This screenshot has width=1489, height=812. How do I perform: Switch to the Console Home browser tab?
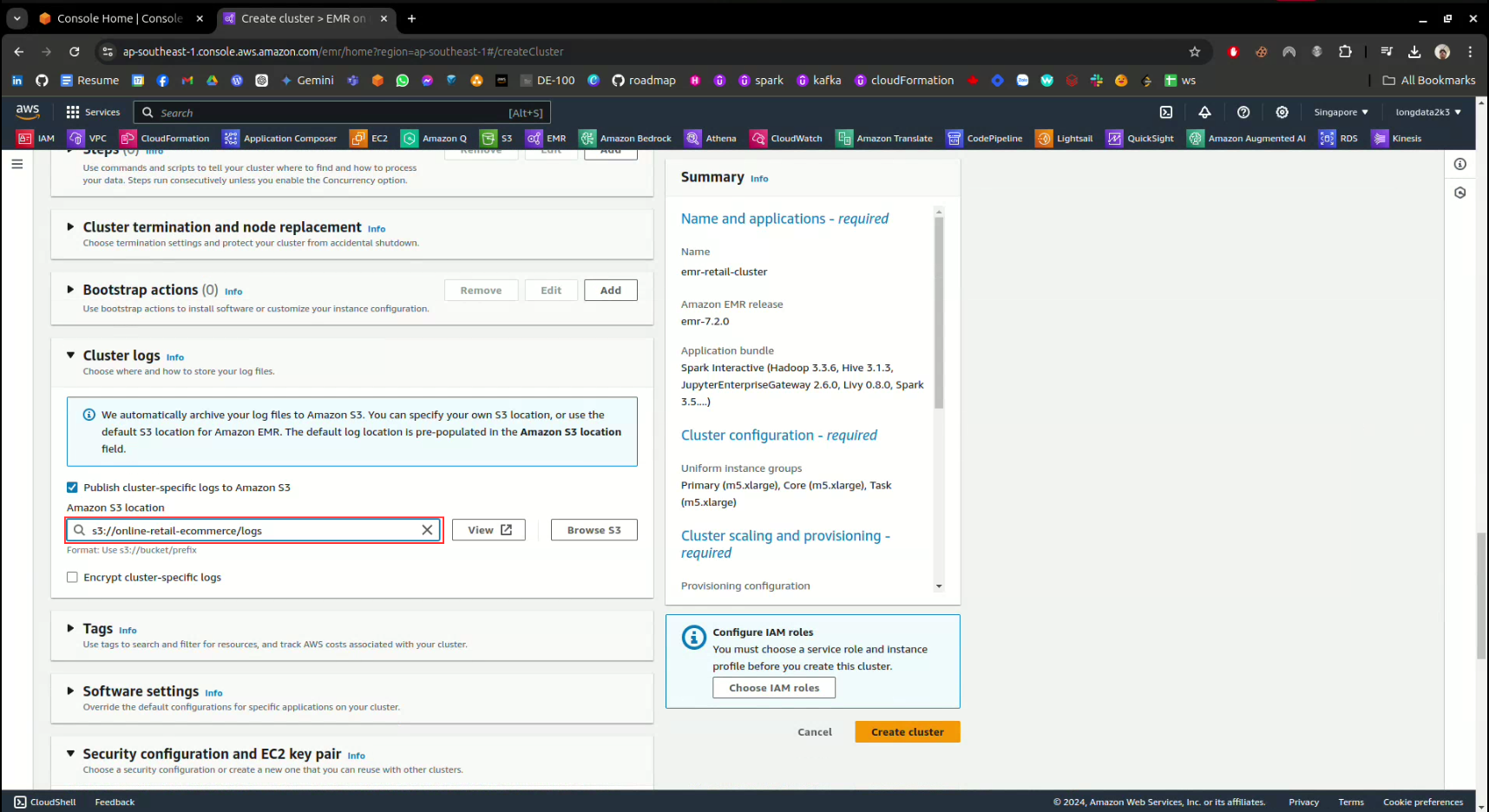120,18
